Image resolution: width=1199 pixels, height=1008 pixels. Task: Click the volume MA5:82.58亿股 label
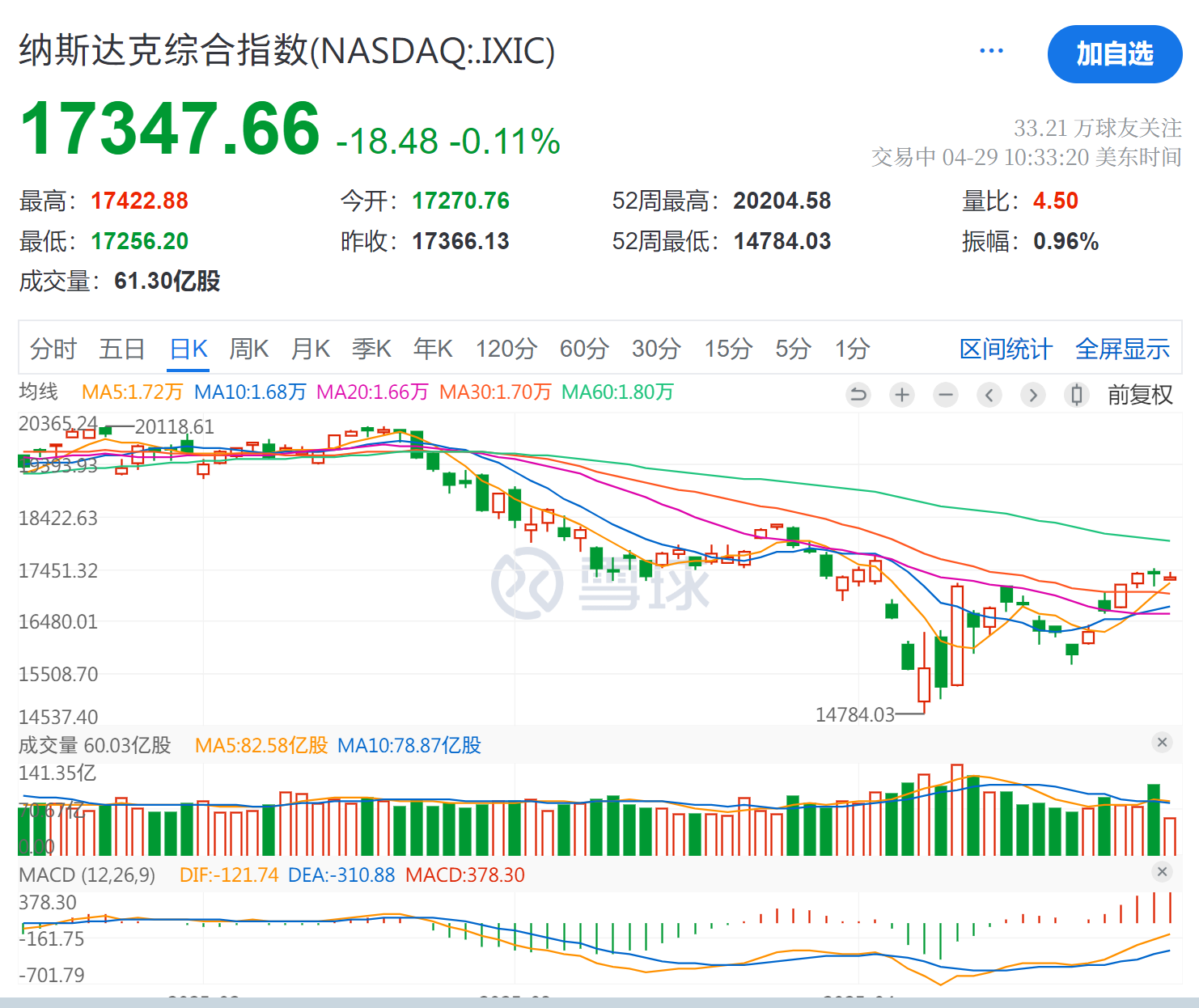click(261, 745)
